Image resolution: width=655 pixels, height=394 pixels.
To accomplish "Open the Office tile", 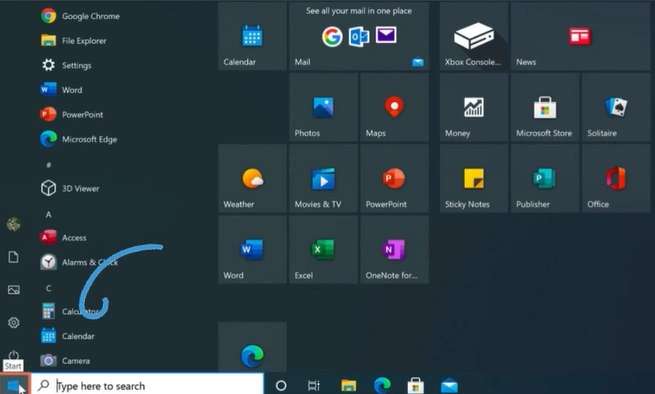I will click(616, 178).
